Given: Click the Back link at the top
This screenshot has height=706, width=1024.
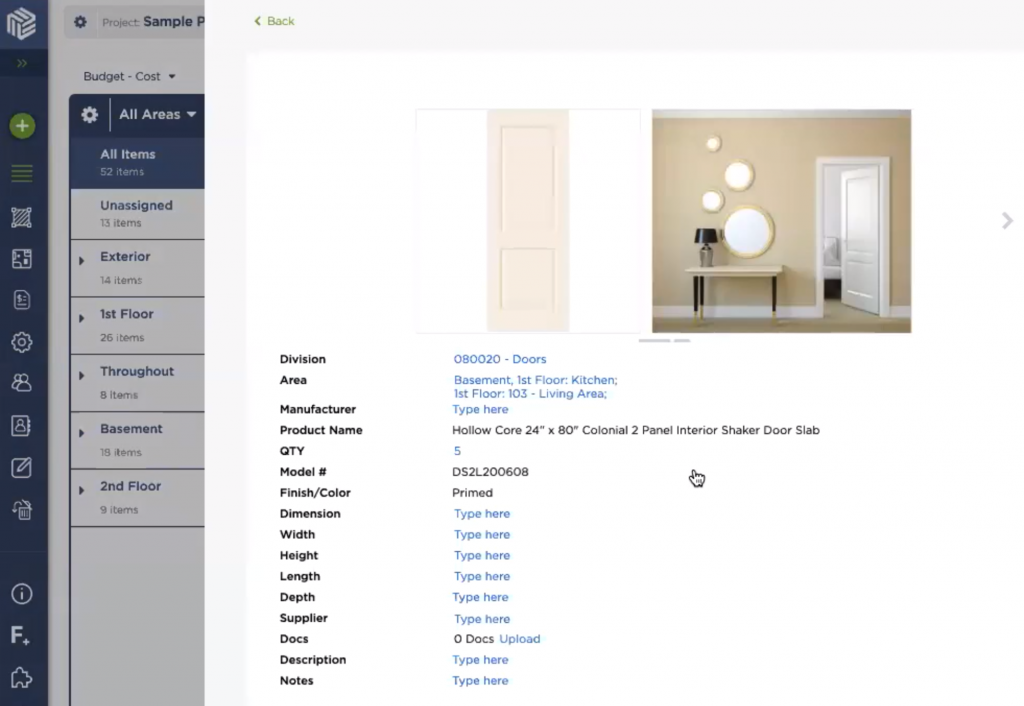Looking at the screenshot, I should tap(273, 20).
